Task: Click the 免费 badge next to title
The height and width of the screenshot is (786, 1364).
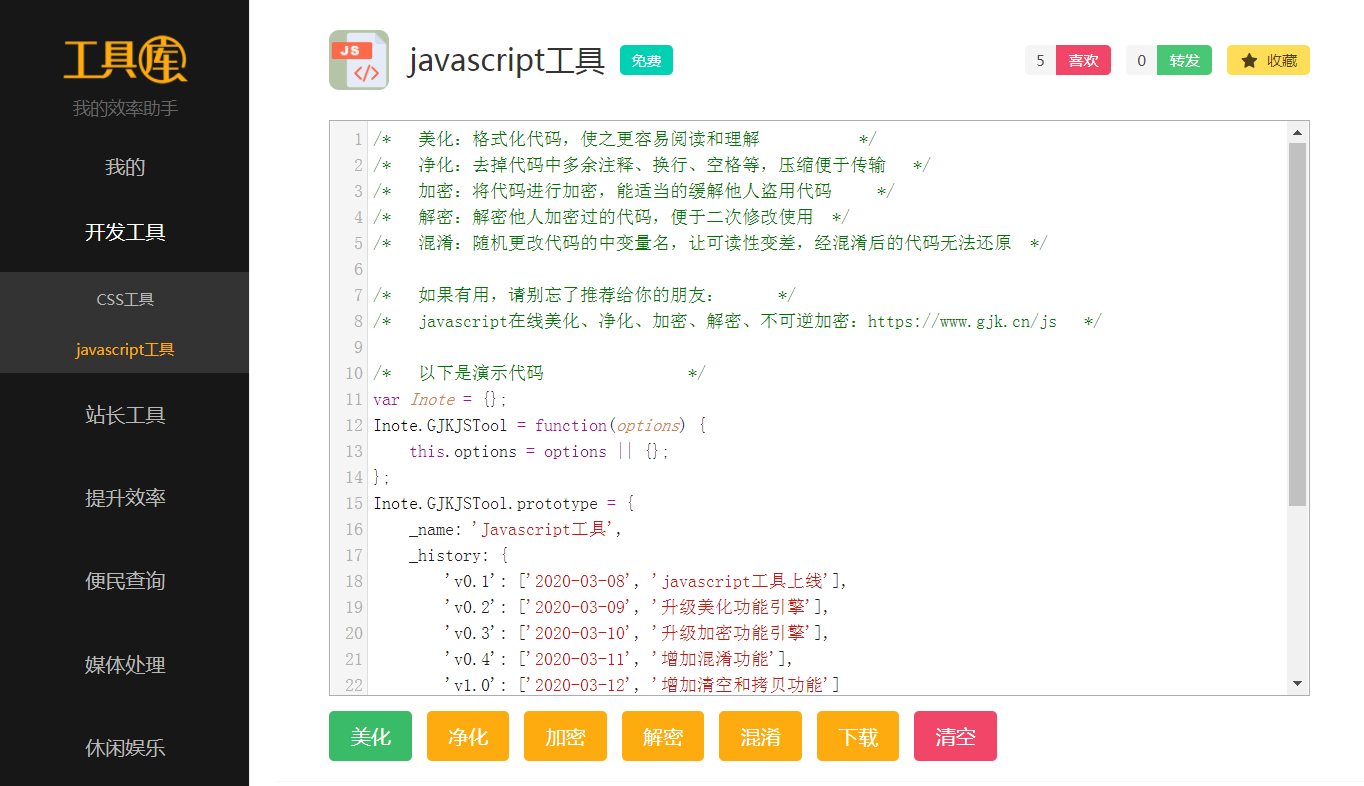Action: coord(646,61)
